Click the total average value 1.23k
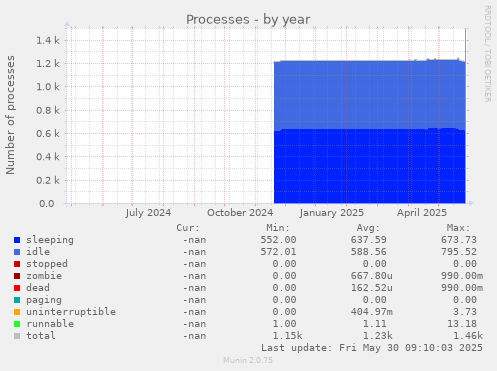This screenshot has width=497, height=371. [377, 336]
